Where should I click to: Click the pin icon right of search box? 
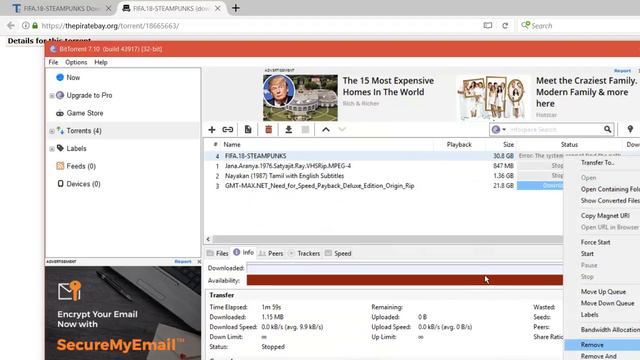click(x=630, y=129)
